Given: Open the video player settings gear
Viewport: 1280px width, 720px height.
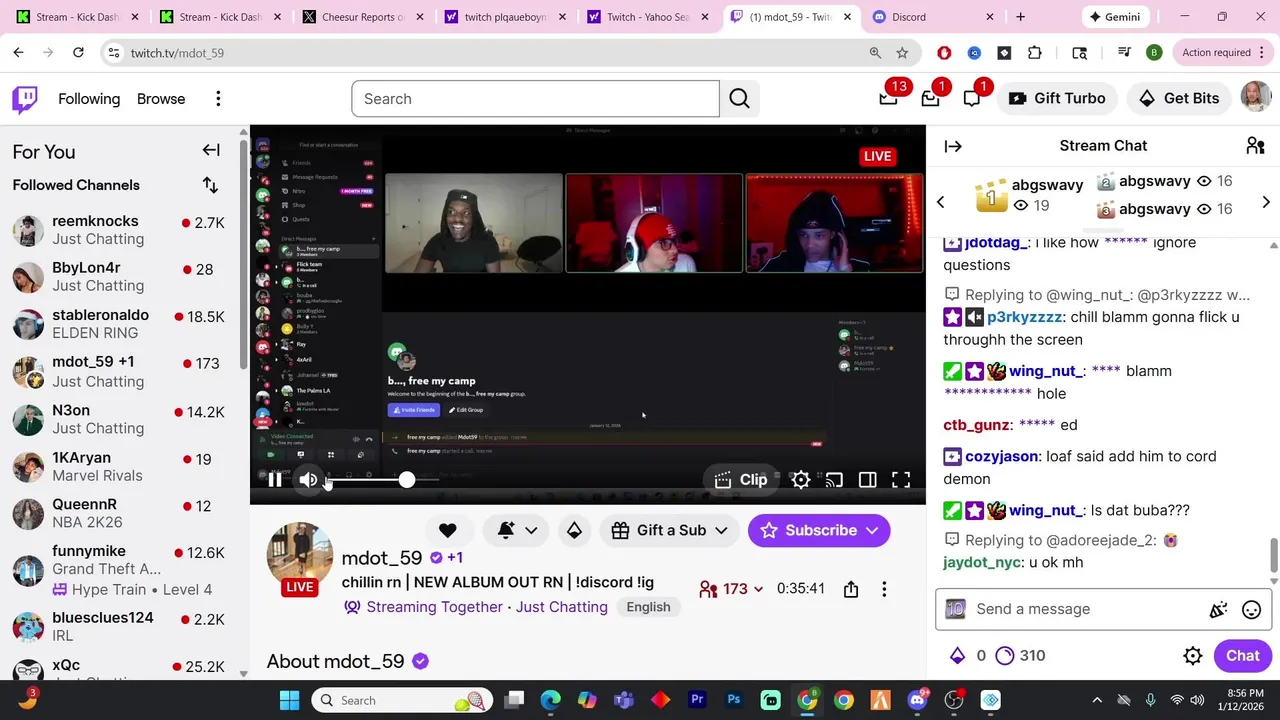Looking at the screenshot, I should [x=801, y=480].
